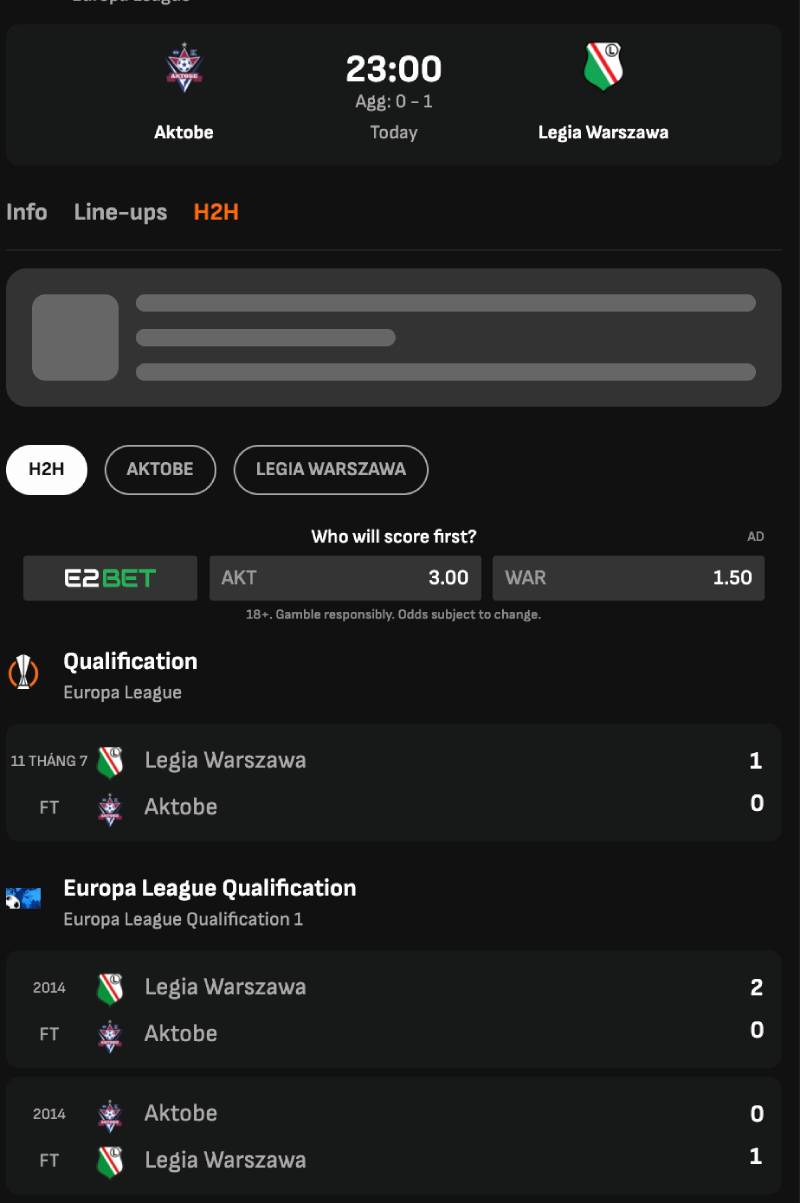Filter matches by LEGIA WARSZAWA pill
Screen dimensions: 800x1203
[331, 470]
